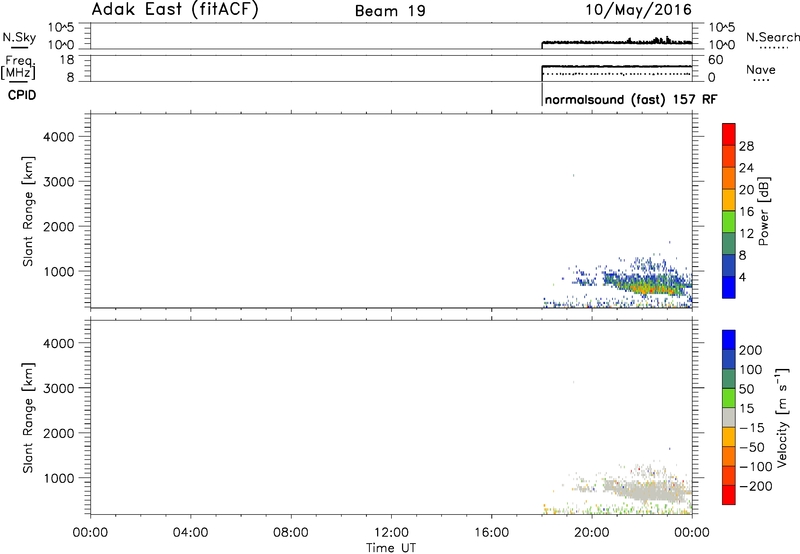Select yellow −15 to −50 Velocity segment
800x554 pixels.
(x=729, y=437)
